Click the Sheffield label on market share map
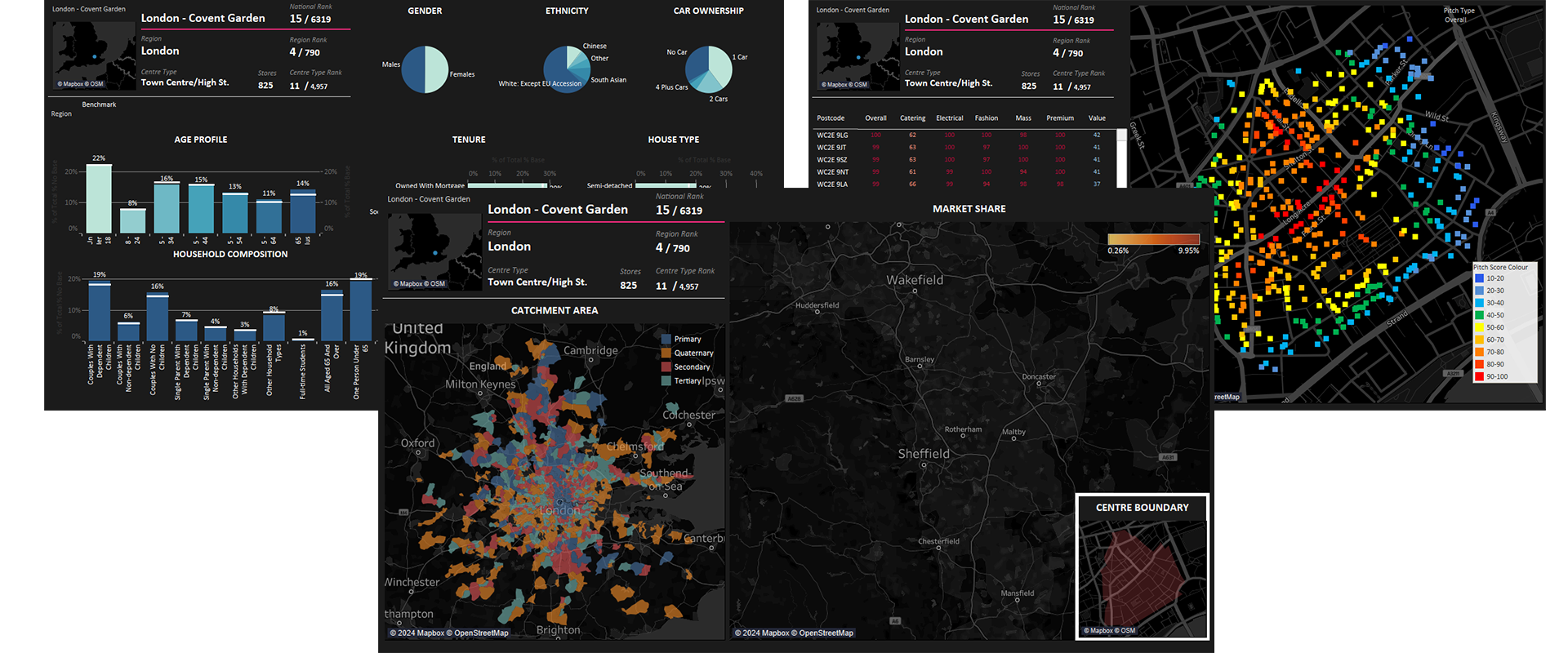This screenshot has width=1568, height=653. [924, 454]
